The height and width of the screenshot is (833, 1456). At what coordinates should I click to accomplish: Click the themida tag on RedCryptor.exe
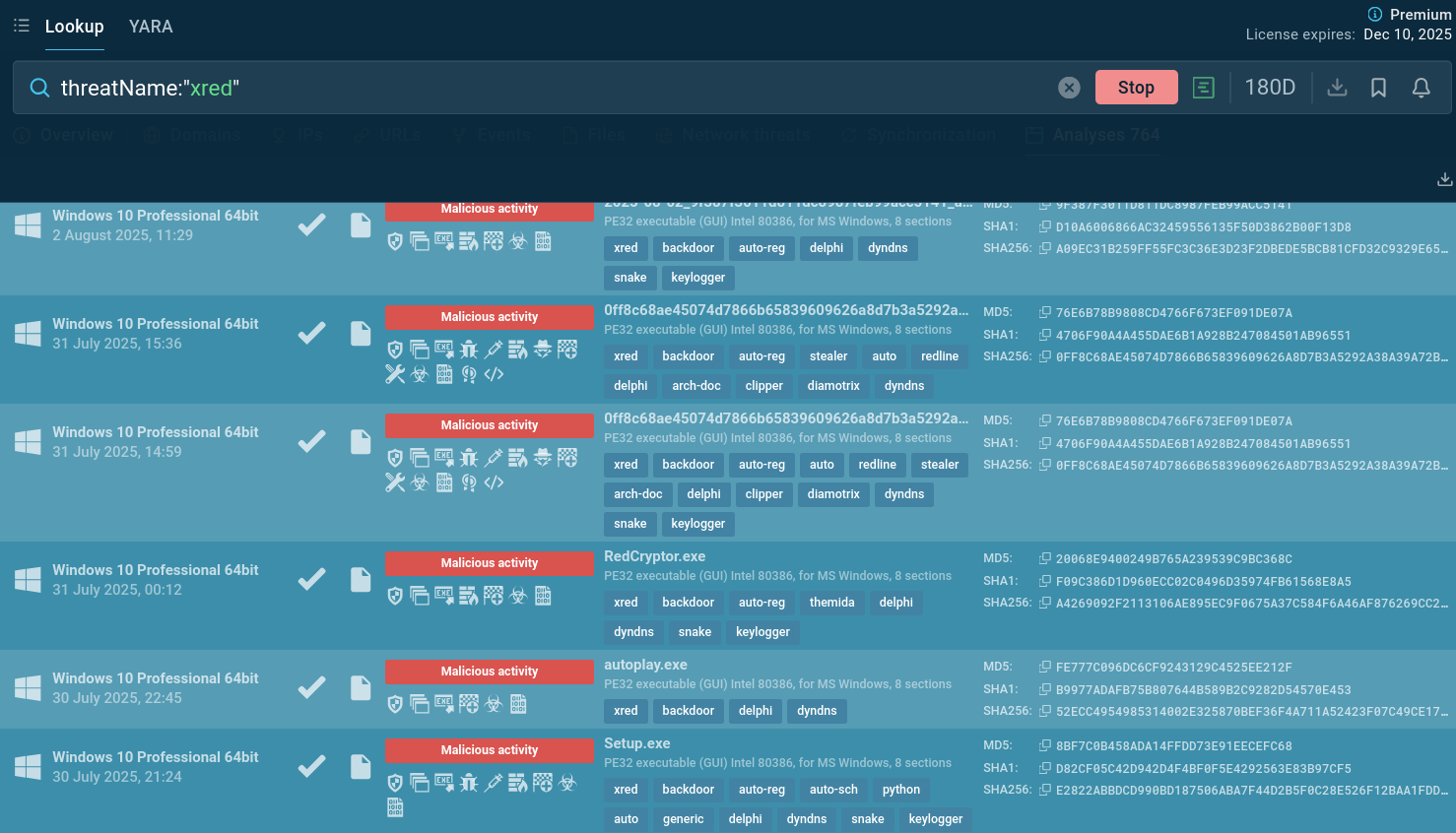point(831,603)
